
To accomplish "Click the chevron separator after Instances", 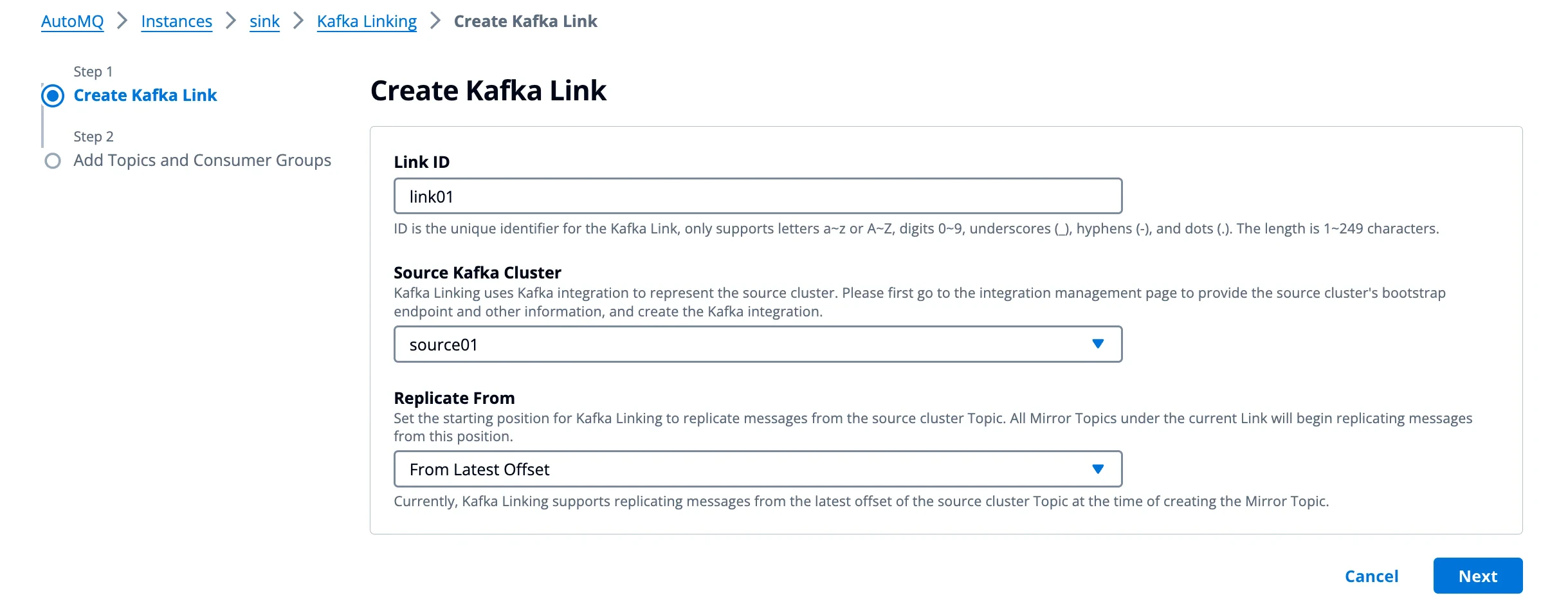I will [230, 21].
